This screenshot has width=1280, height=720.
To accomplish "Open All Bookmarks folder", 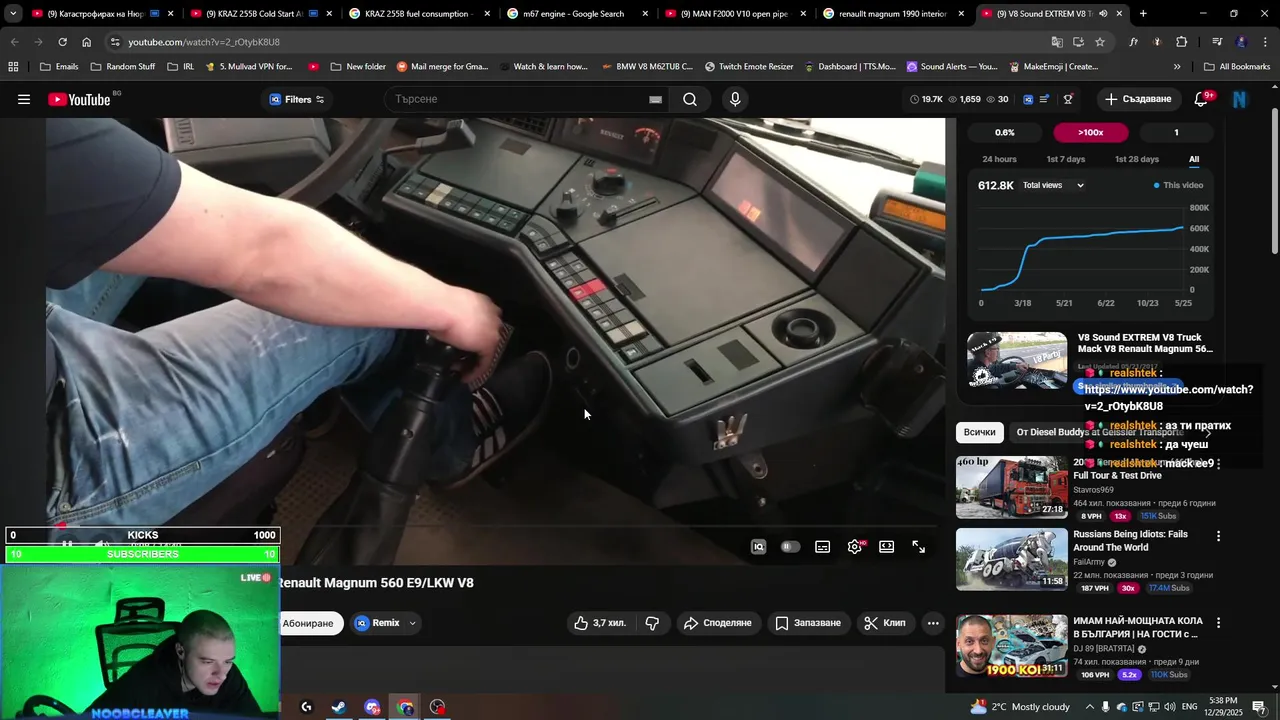I will (x=1237, y=67).
